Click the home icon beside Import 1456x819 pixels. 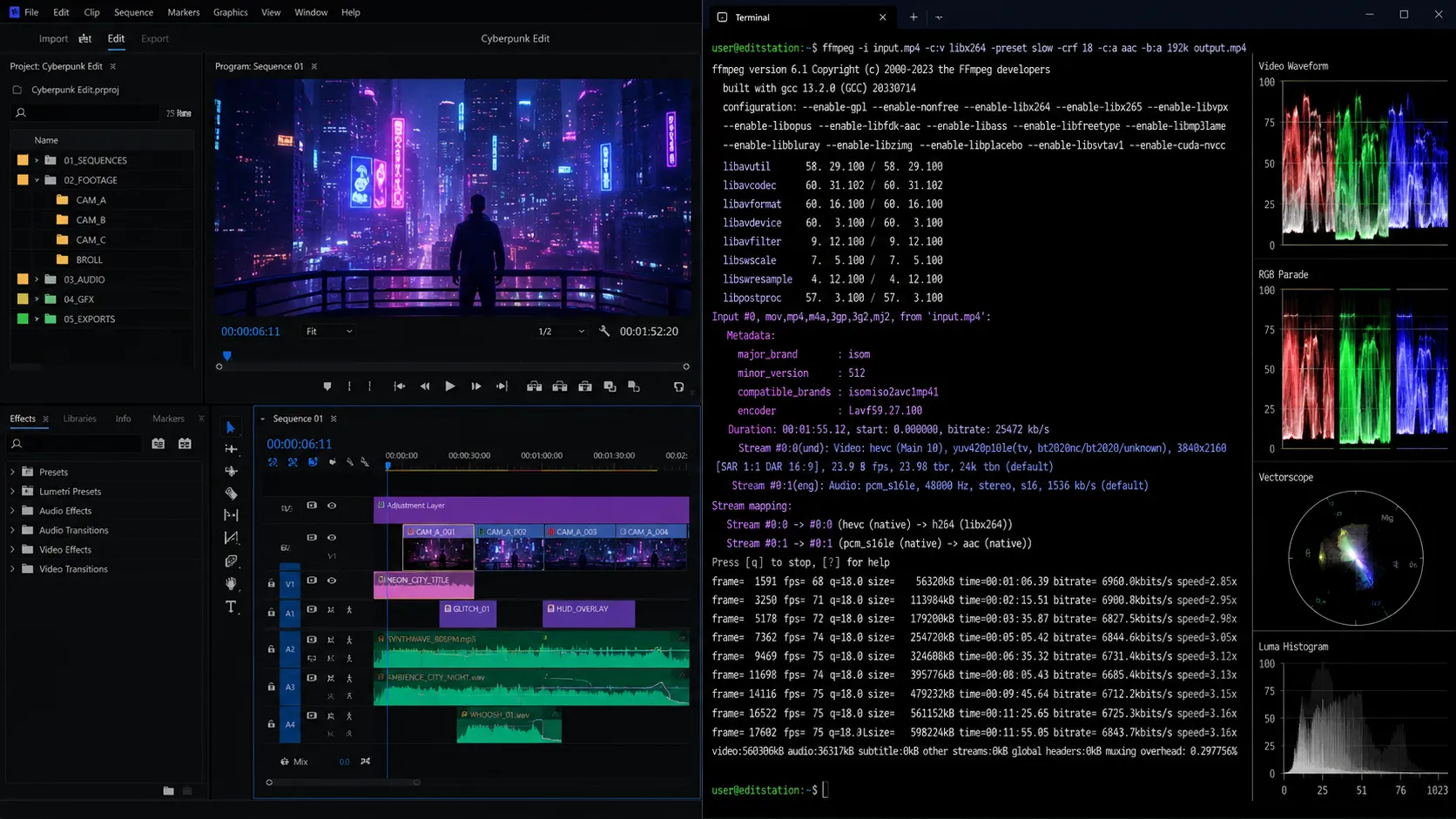84,38
